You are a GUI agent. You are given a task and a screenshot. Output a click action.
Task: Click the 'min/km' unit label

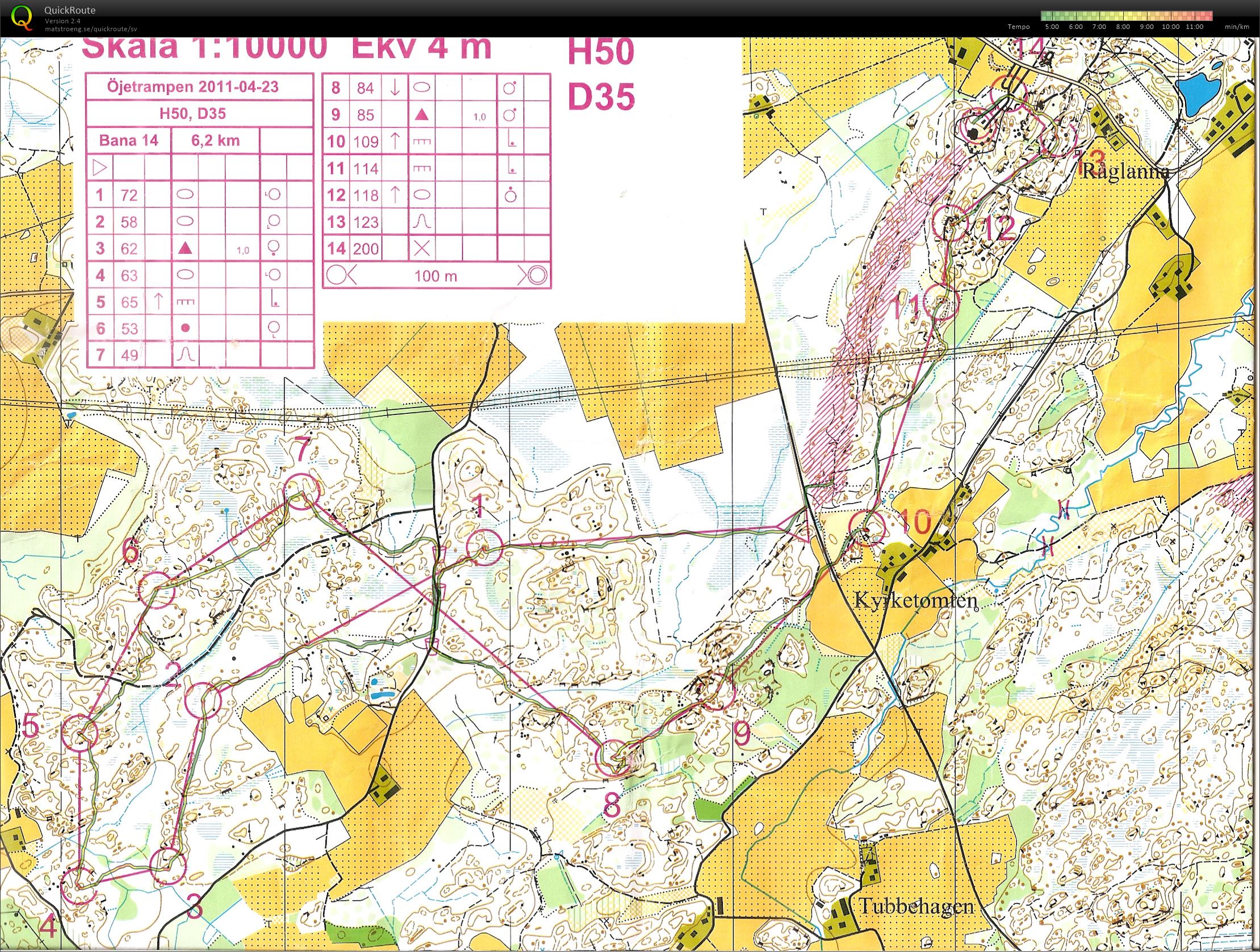point(1237,27)
